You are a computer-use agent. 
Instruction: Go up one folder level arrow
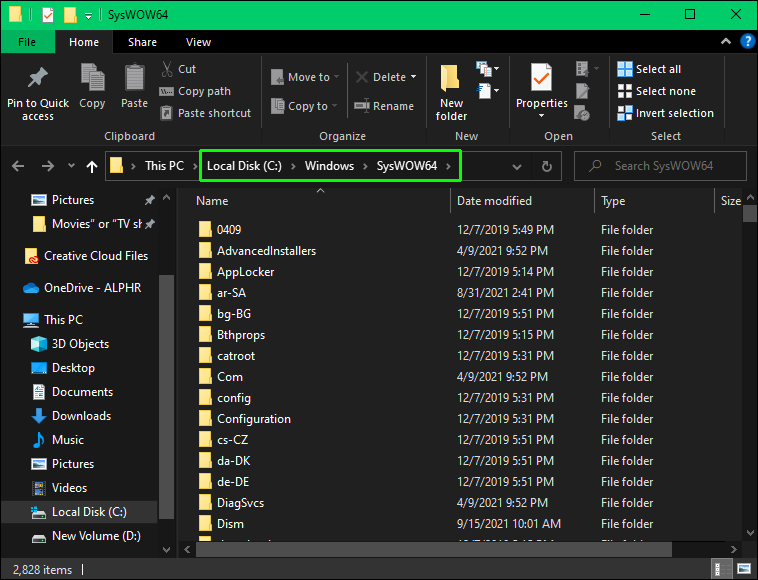[x=92, y=166]
